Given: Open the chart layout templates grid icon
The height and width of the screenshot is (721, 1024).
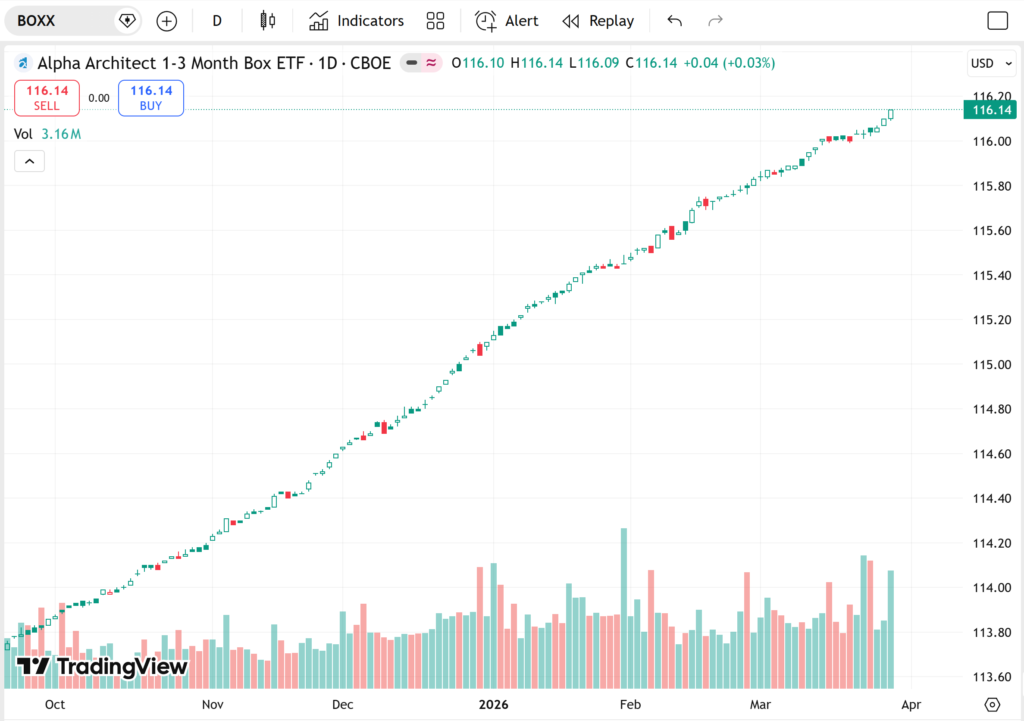Looking at the screenshot, I should 435,21.
